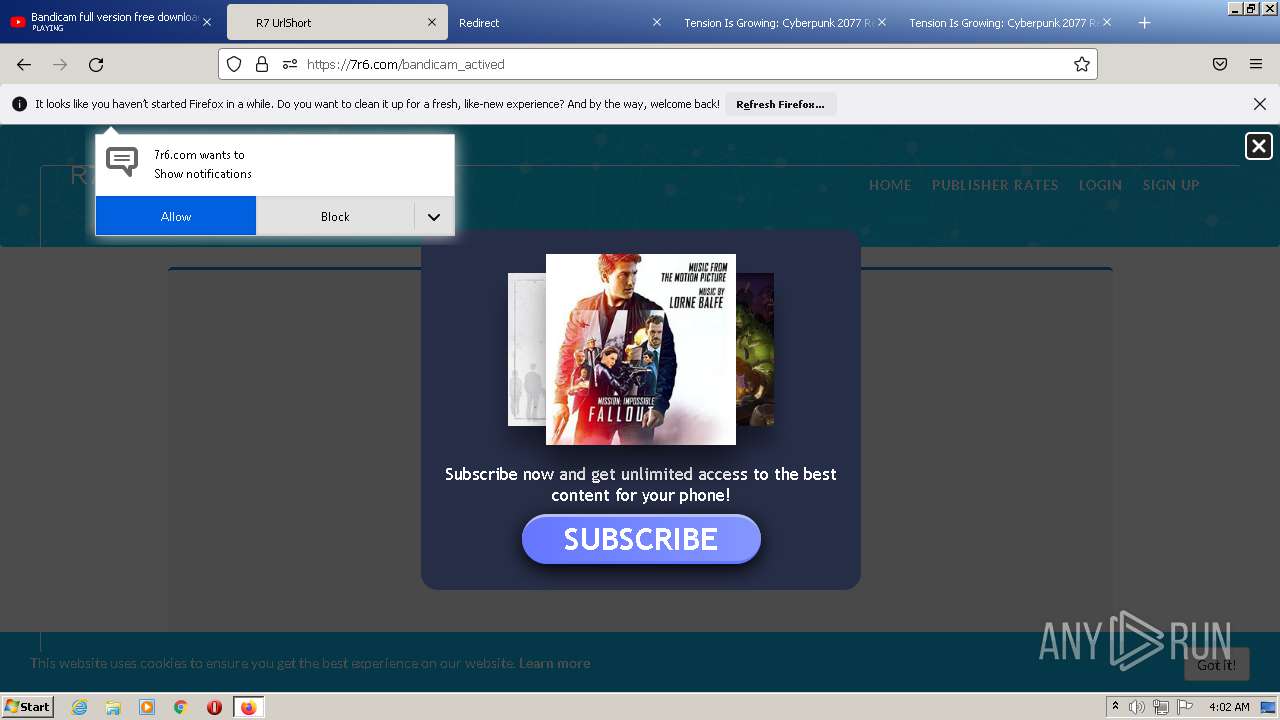This screenshot has height=720, width=1280.
Task: Accept cookies with Got it button
Action: (x=1216, y=665)
